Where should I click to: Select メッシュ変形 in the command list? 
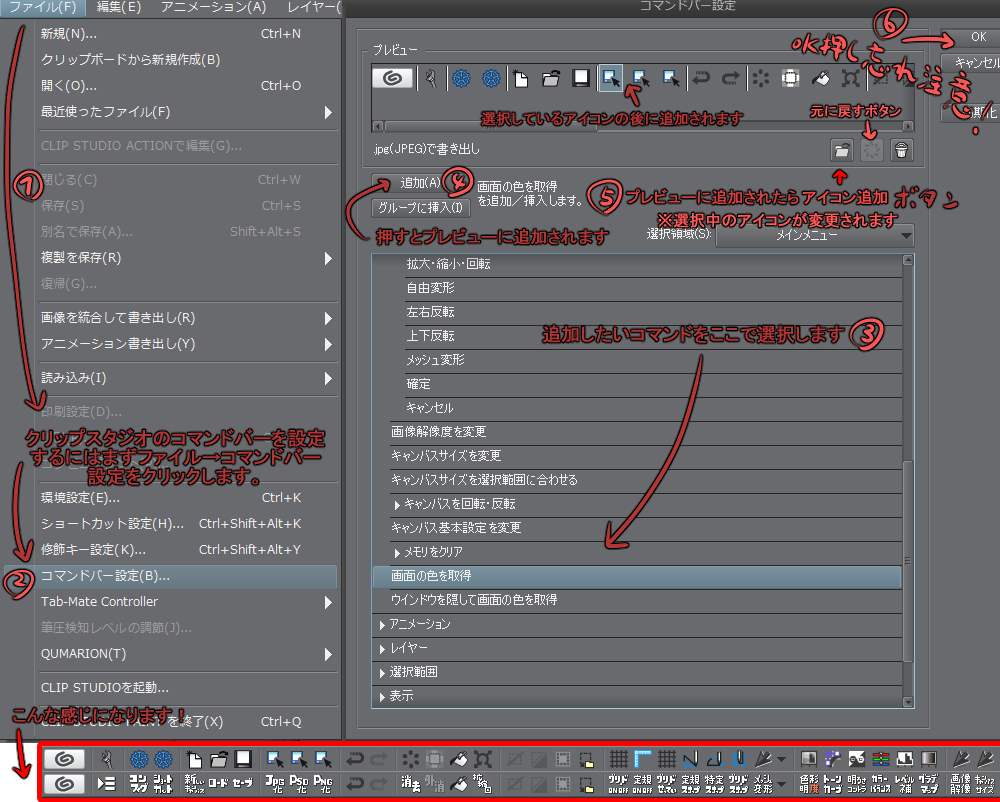pyautogui.click(x=653, y=361)
